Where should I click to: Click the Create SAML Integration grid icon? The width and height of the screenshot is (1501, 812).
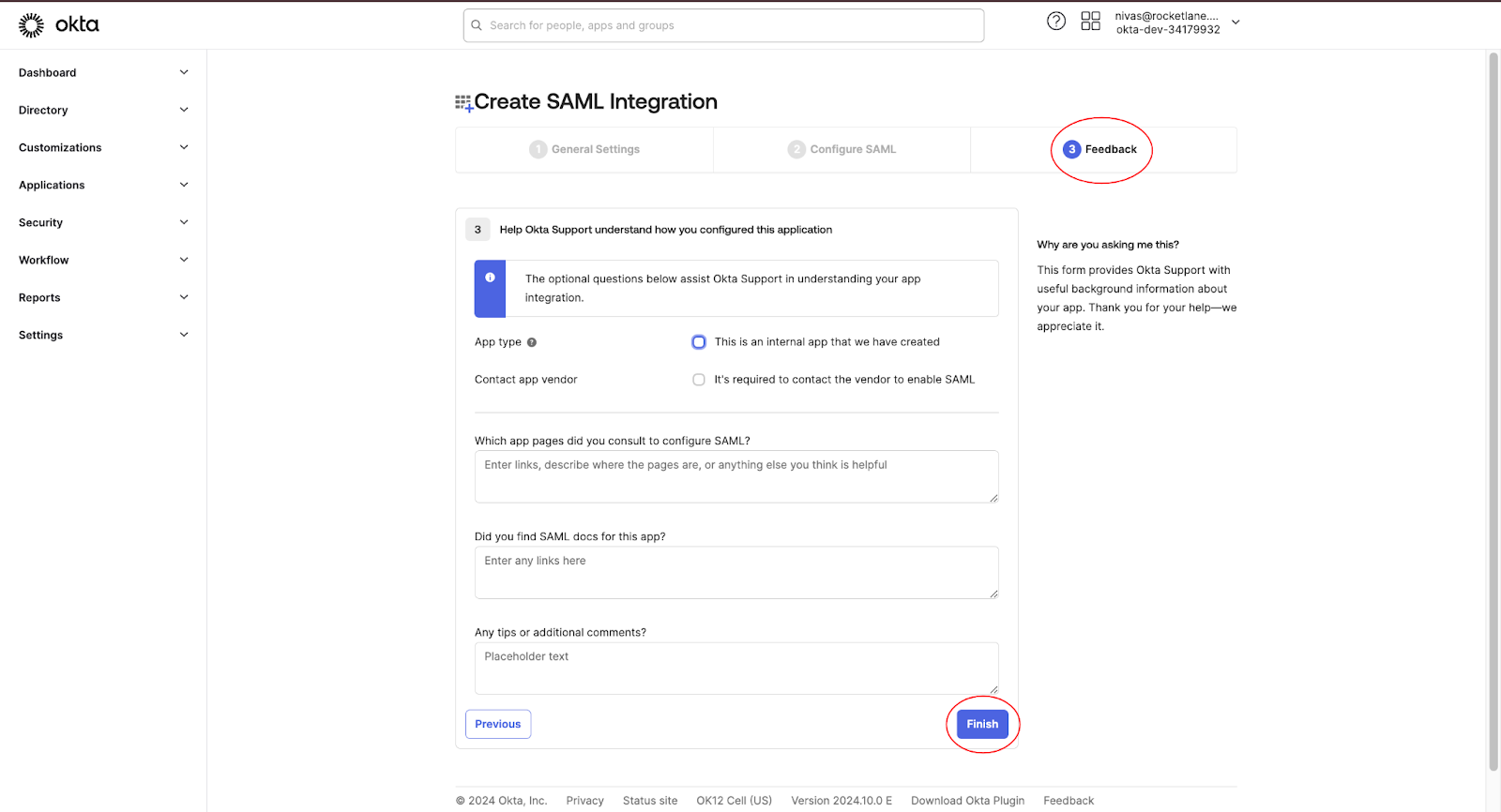[463, 103]
